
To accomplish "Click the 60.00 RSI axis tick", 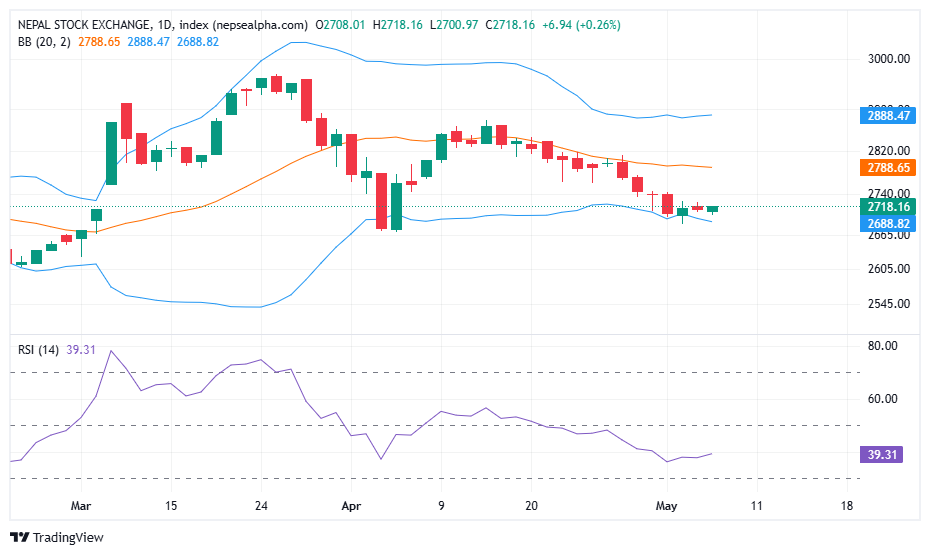I will 883,398.
